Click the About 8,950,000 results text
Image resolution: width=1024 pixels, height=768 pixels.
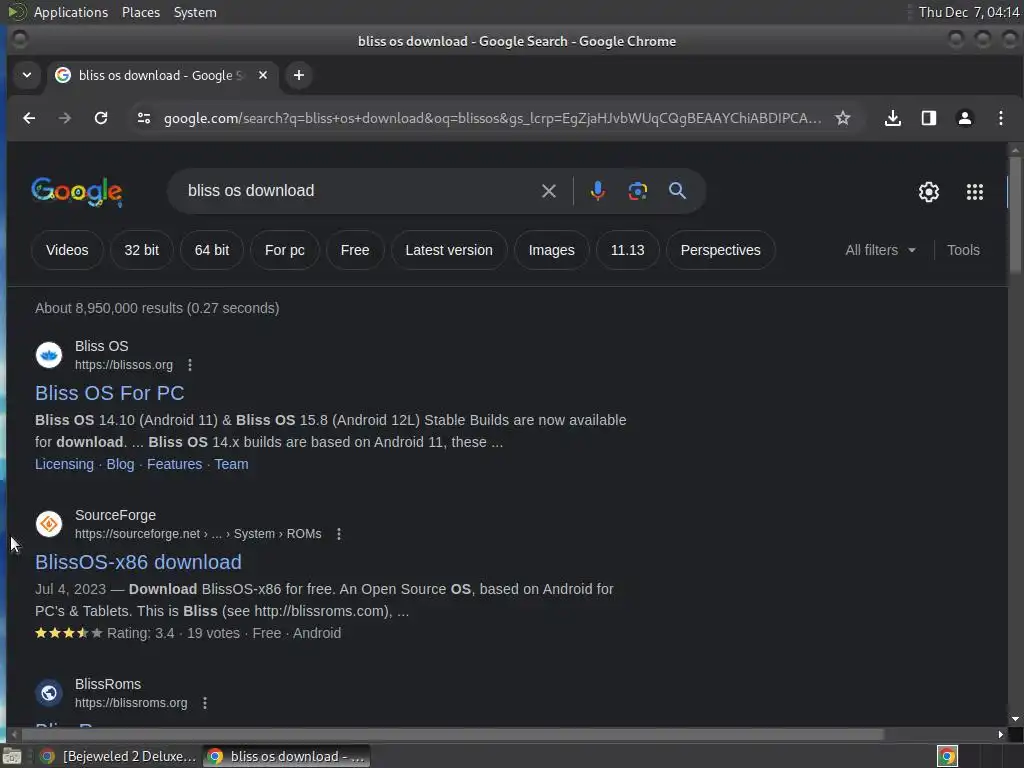tap(157, 308)
